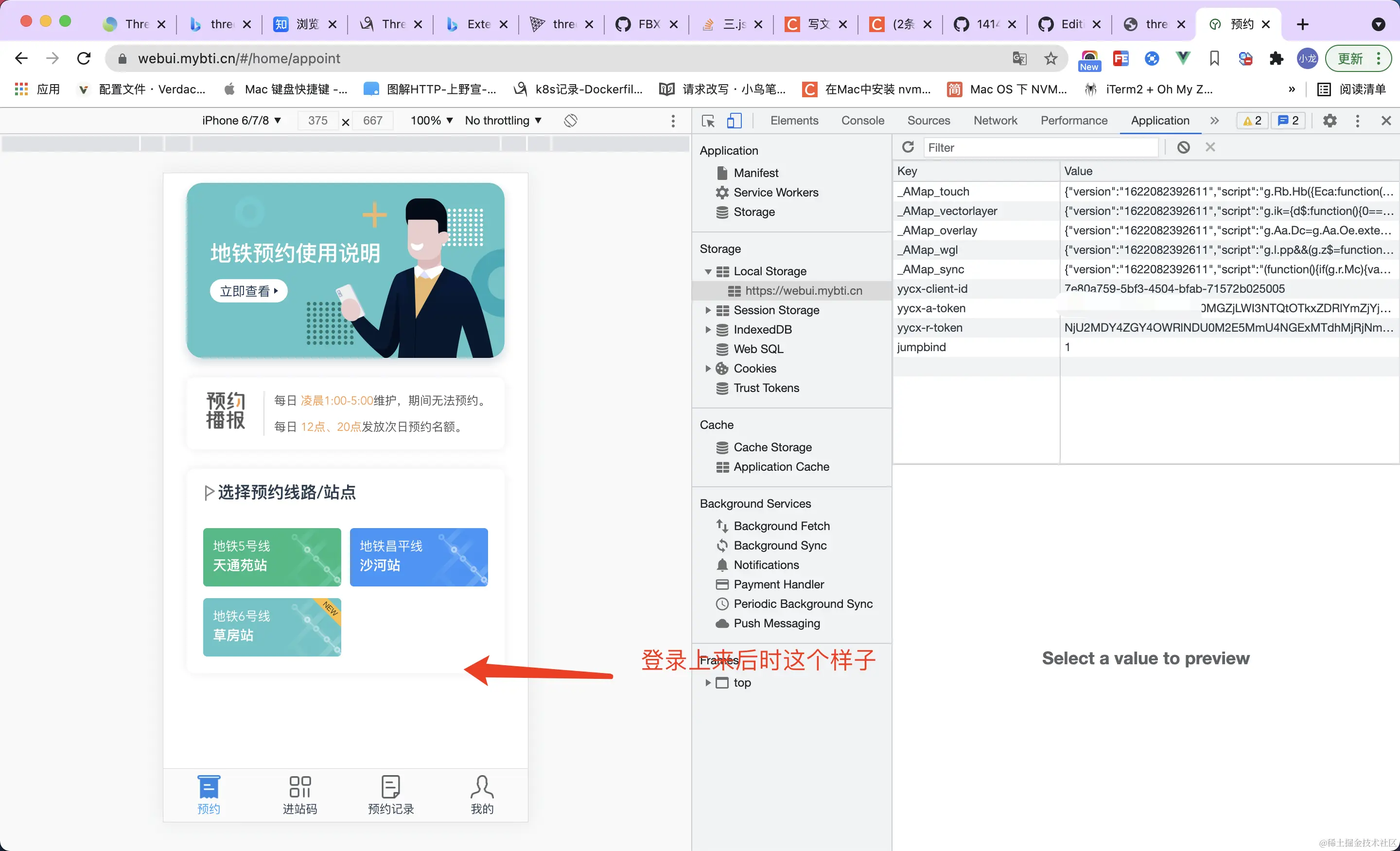Click the rotate device orientation icon
The height and width of the screenshot is (851, 1400).
pyautogui.click(x=571, y=121)
